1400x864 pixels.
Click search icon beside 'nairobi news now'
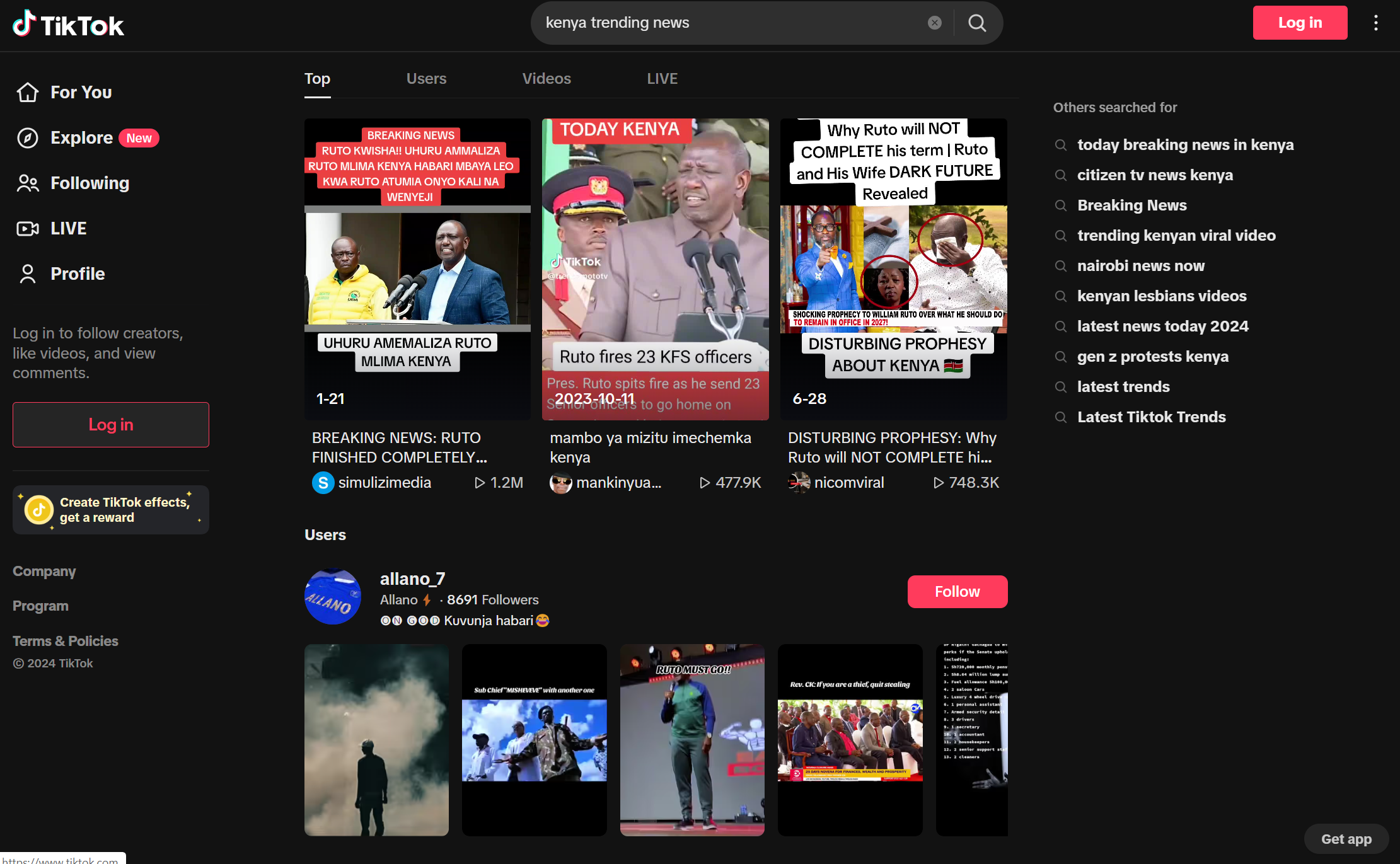1061,266
